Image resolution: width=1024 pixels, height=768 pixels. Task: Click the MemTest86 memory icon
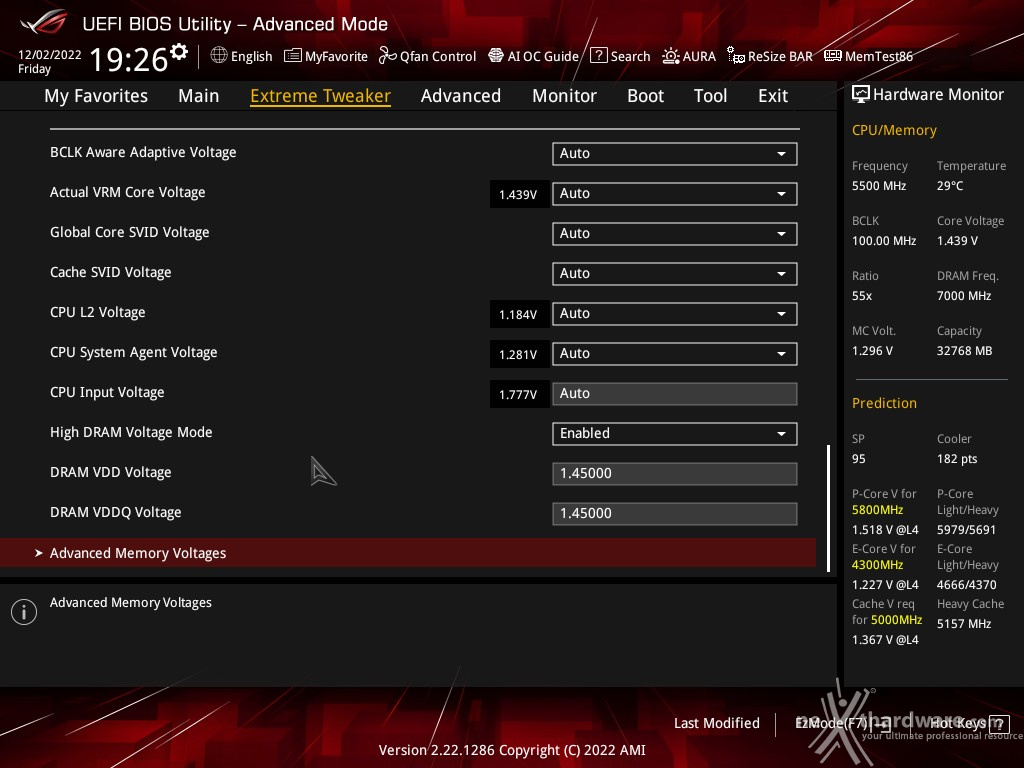click(x=833, y=56)
